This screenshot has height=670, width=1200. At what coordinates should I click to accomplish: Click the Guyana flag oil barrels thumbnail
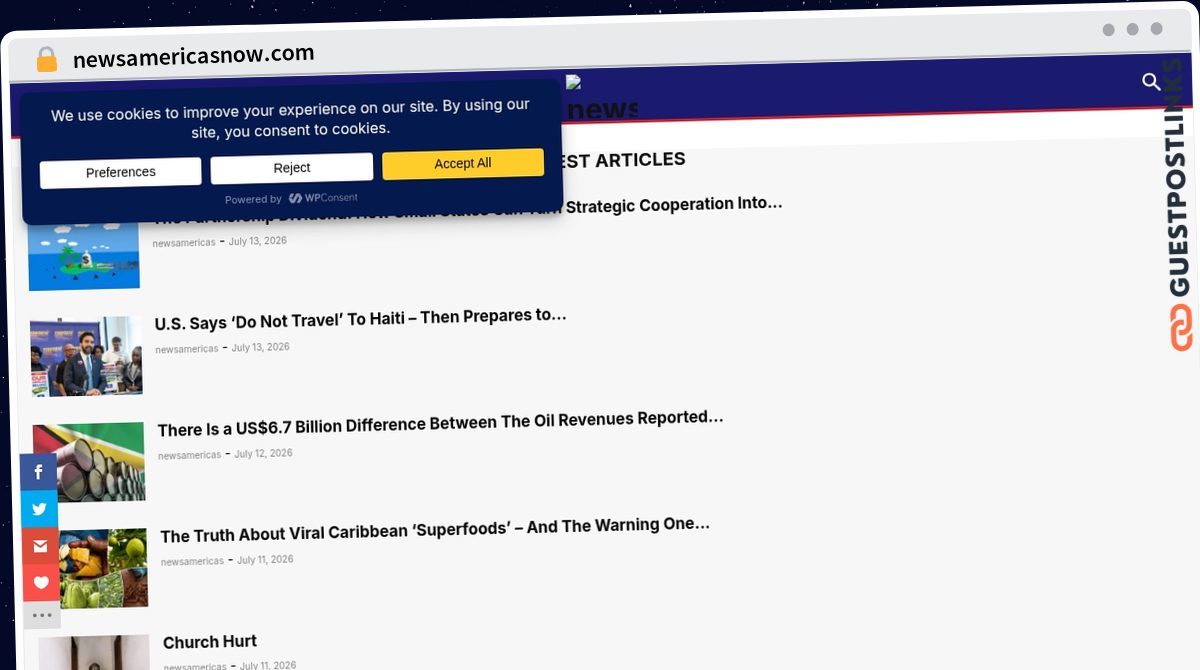[89, 462]
